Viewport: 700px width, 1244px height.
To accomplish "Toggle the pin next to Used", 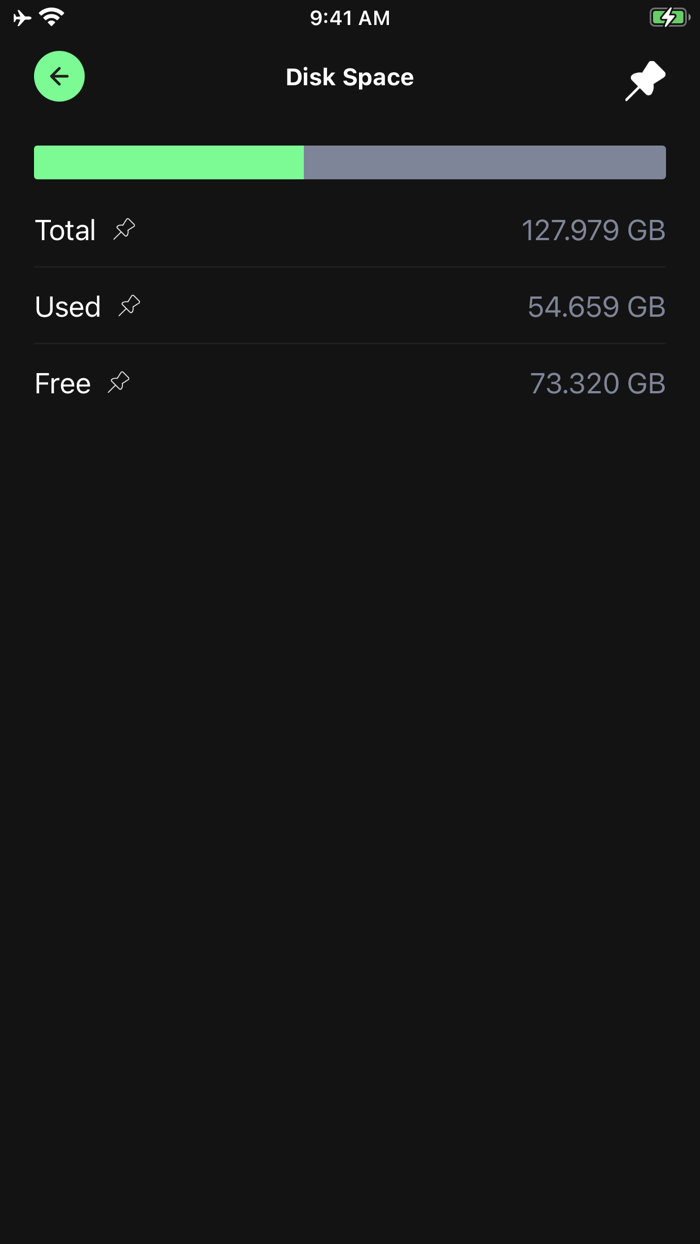I will click(x=129, y=306).
